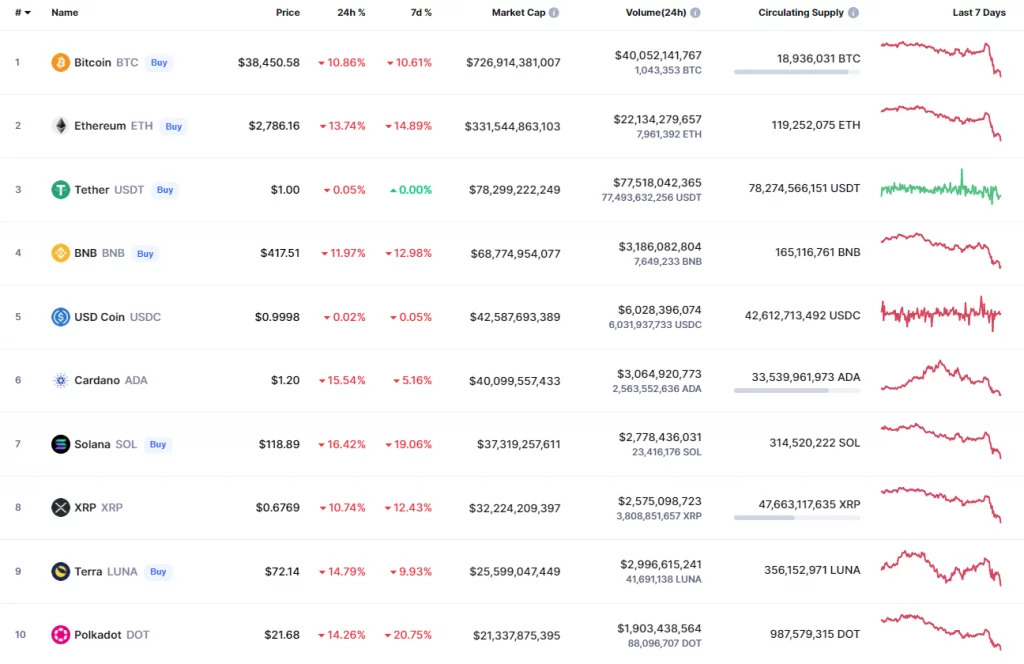Screen dimensions: 1024x664
Task: Click the Solana coin logo
Action: 59,444
